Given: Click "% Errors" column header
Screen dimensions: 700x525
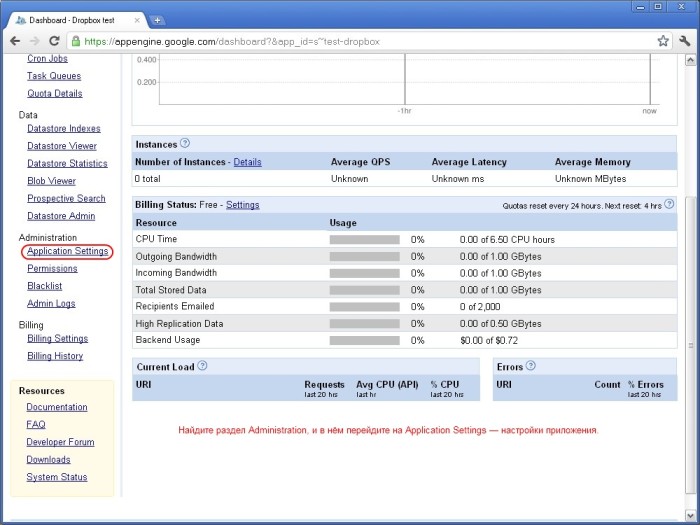Looking at the screenshot, I should coord(646,384).
